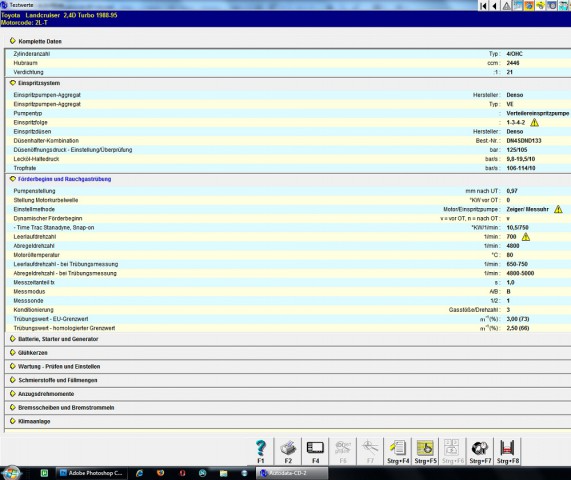Expand the Klimaanlage section
This screenshot has width=571, height=480.
click(x=13, y=421)
